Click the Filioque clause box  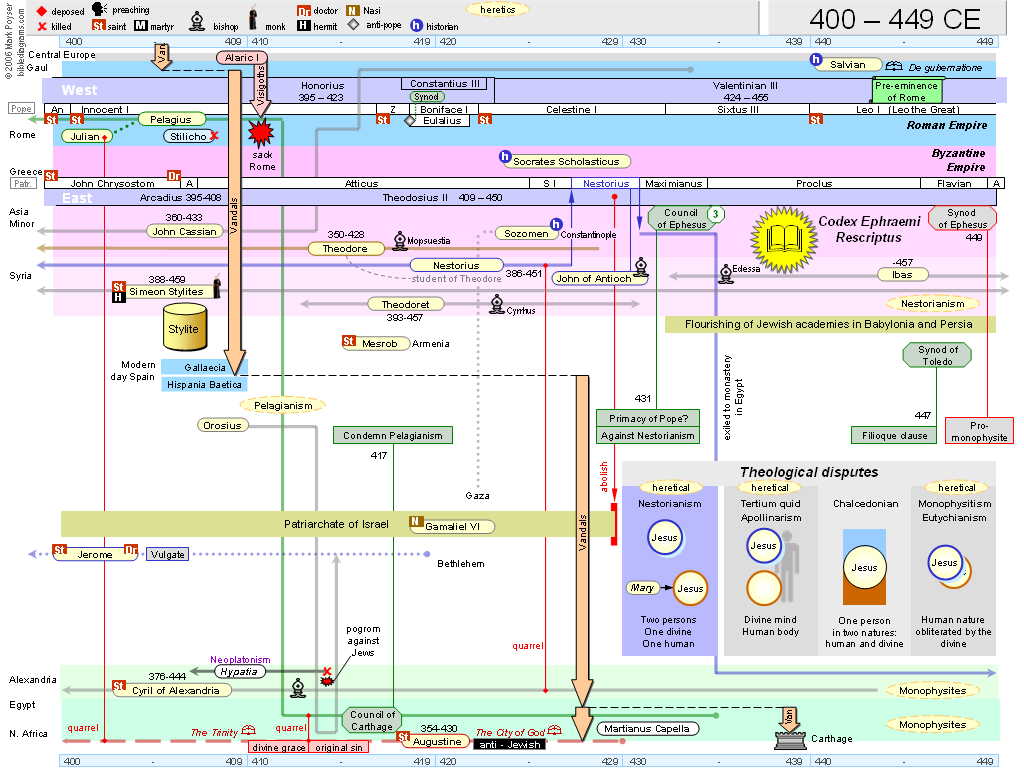tap(893, 435)
